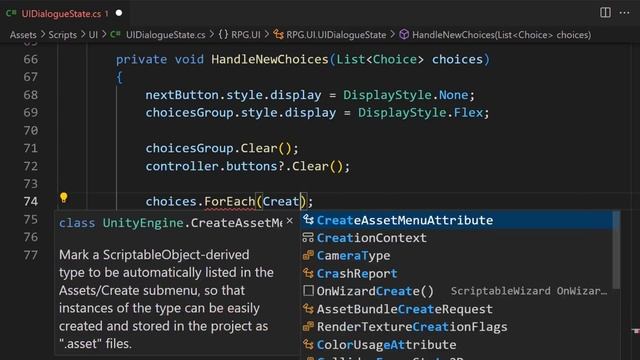
Task: Click line number 72 in the gutter
Action: (31, 167)
